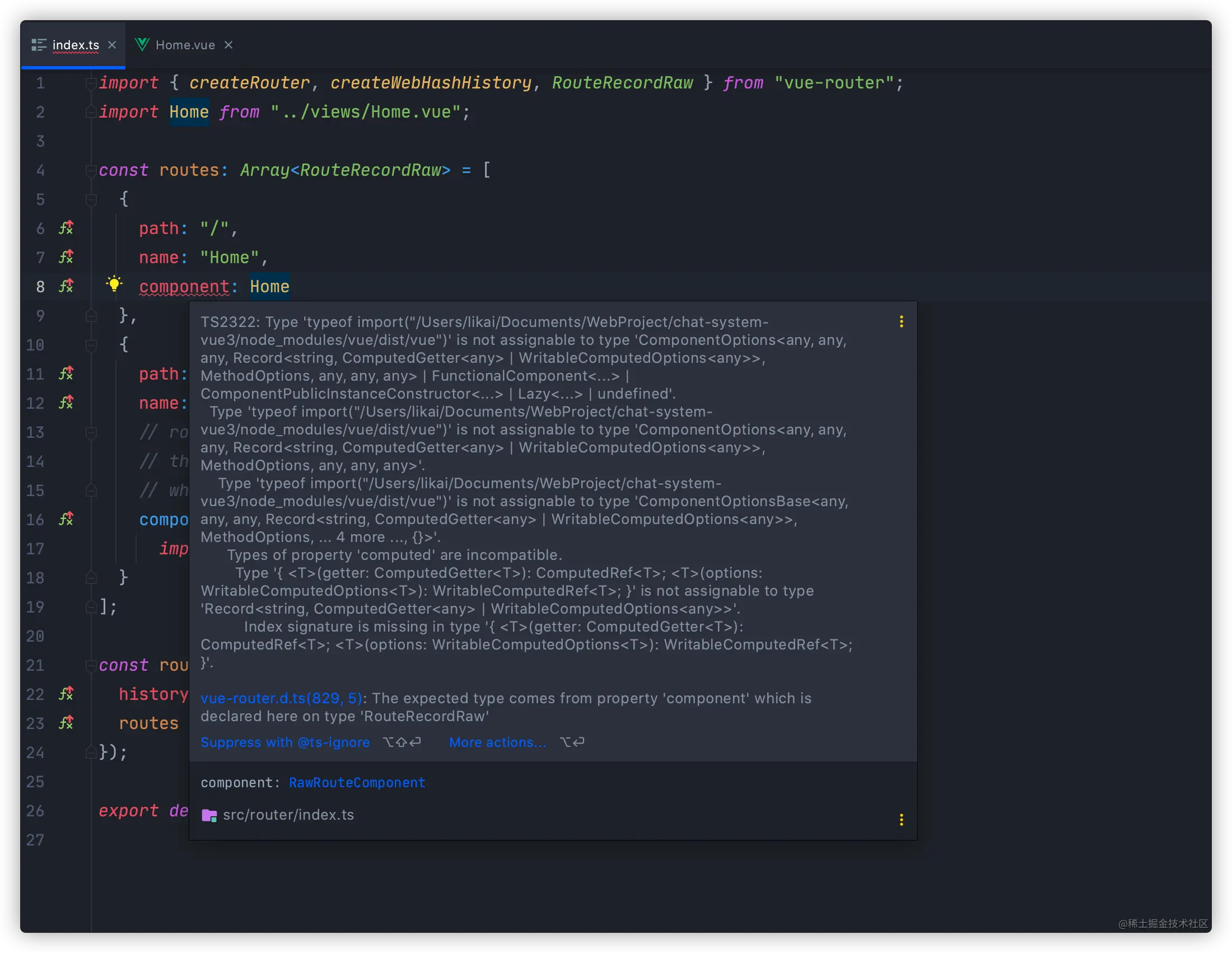Click the gutter icon on line 22

pyautogui.click(x=67, y=694)
